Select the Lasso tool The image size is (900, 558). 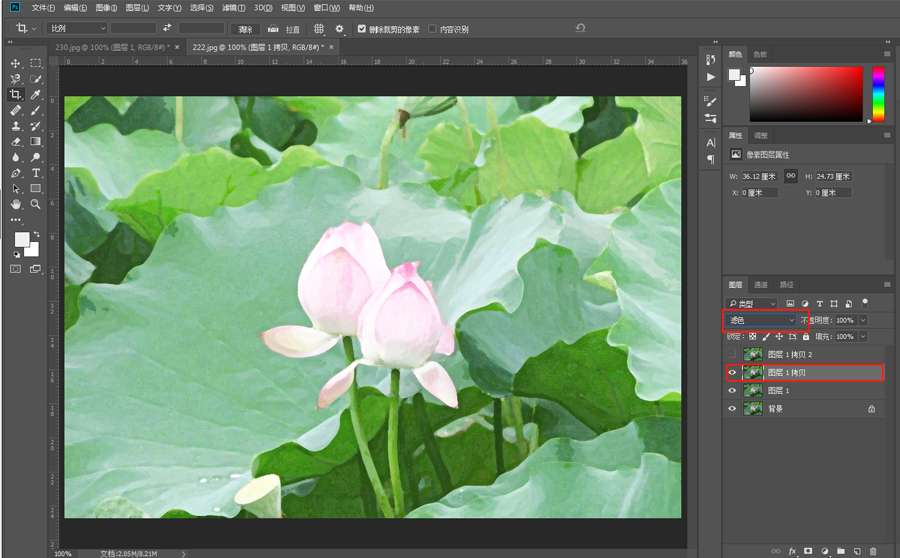[x=15, y=79]
